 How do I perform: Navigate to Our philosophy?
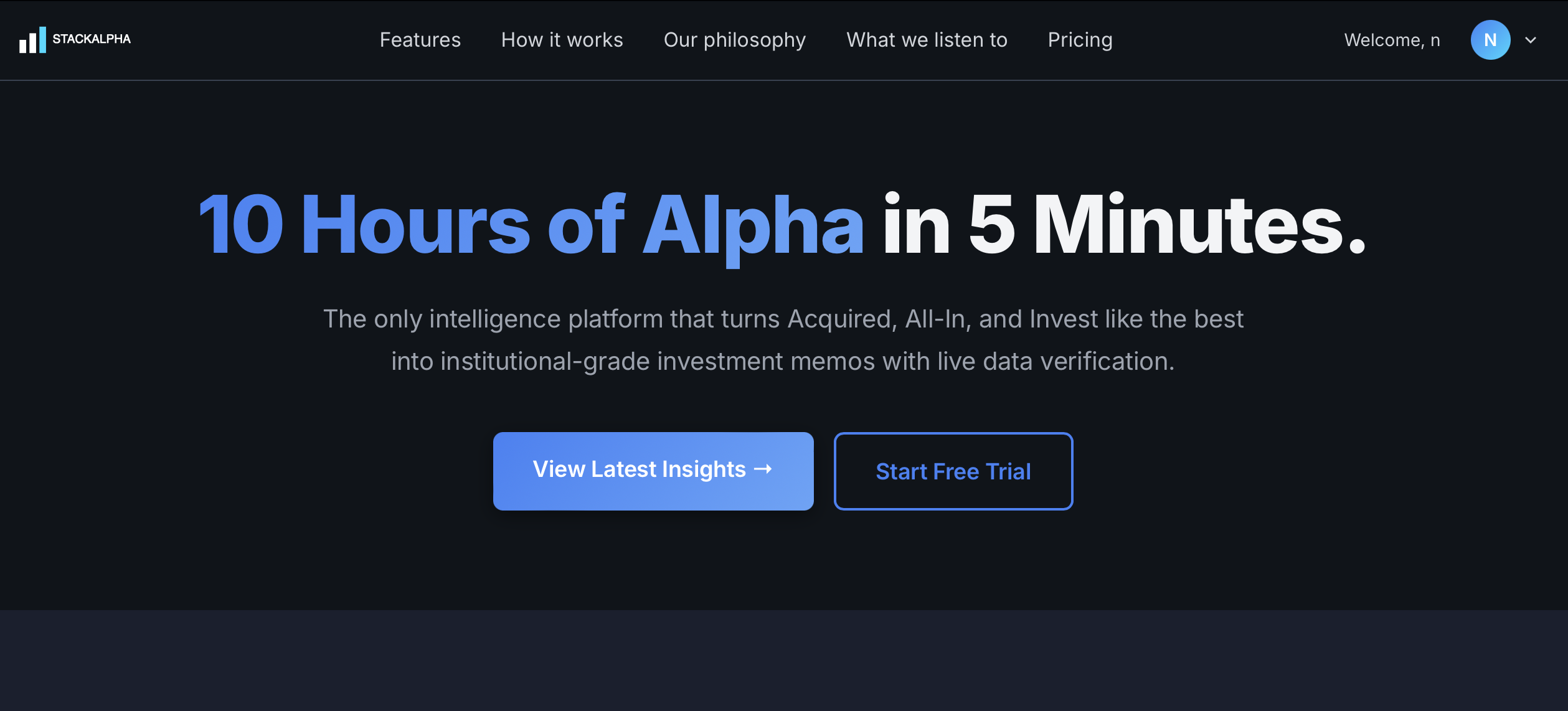pyautogui.click(x=735, y=40)
